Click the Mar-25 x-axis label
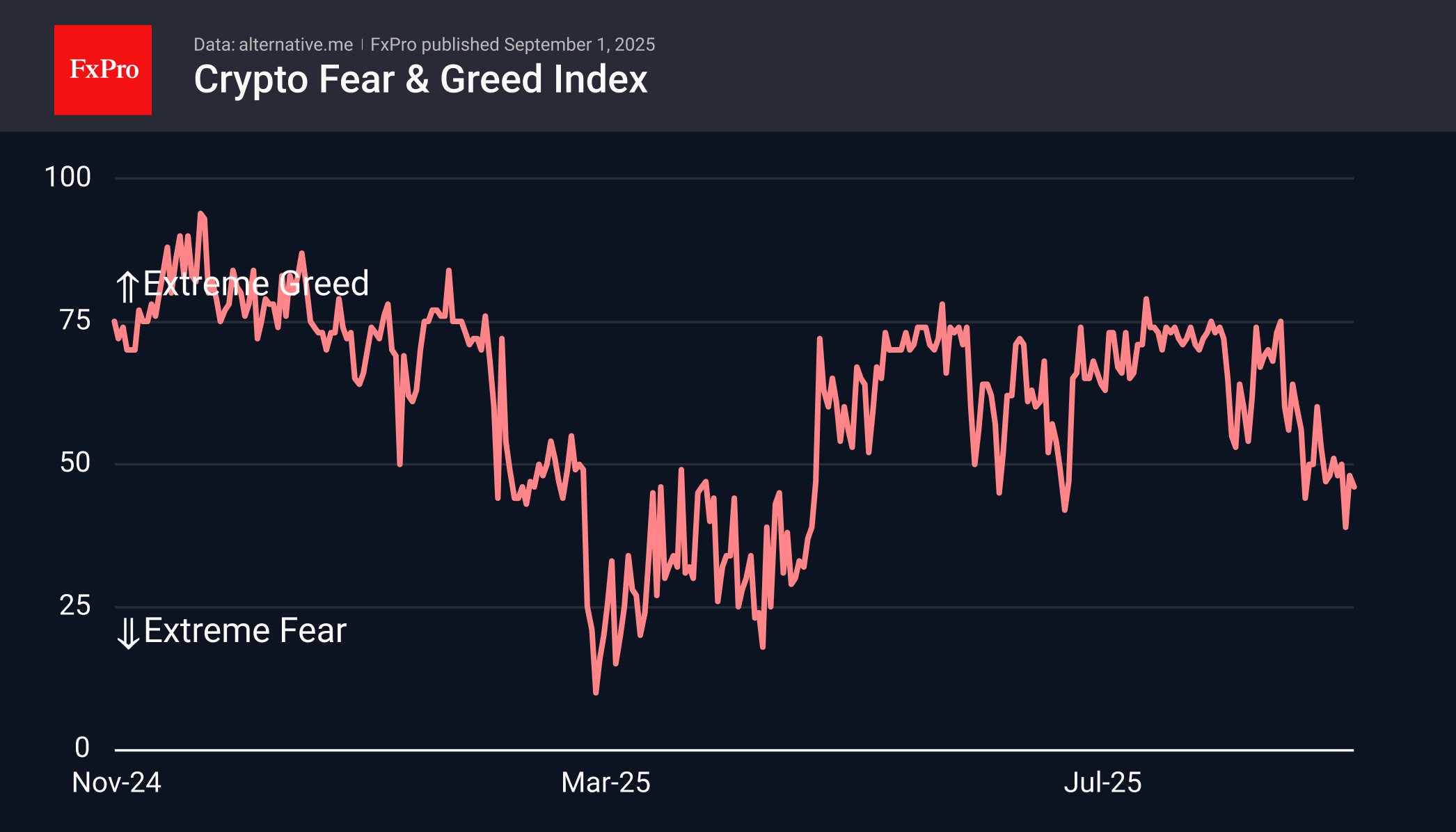 606,783
